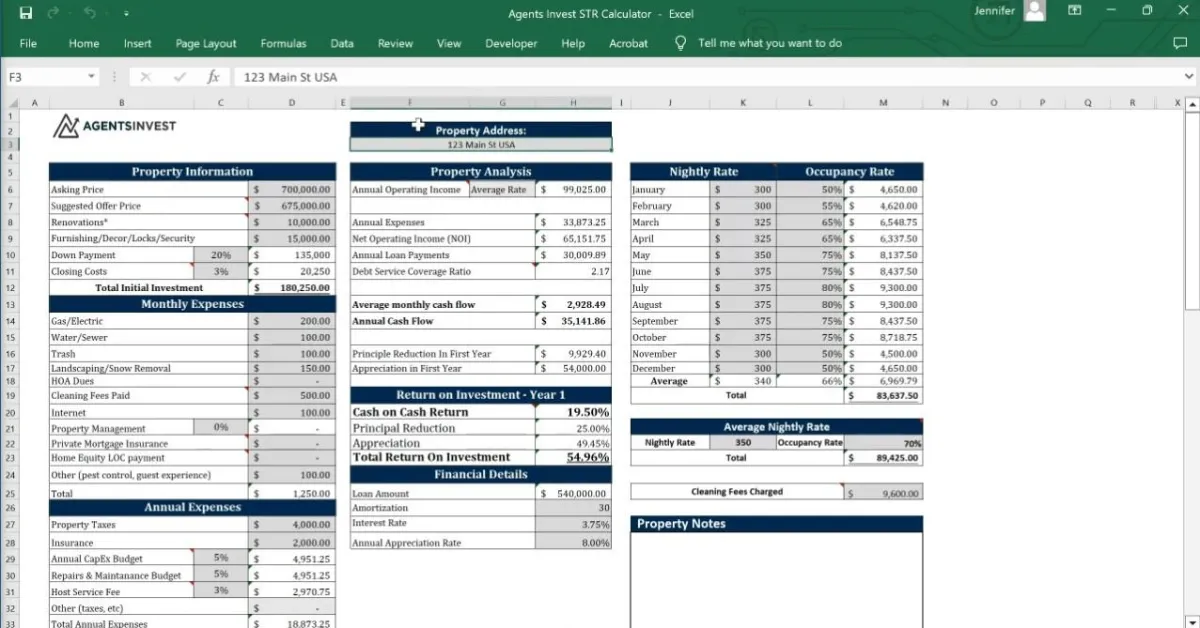Image resolution: width=1200 pixels, height=628 pixels.
Task: Select the Loan Amount 540,000.00 cell
Action: click(573, 494)
